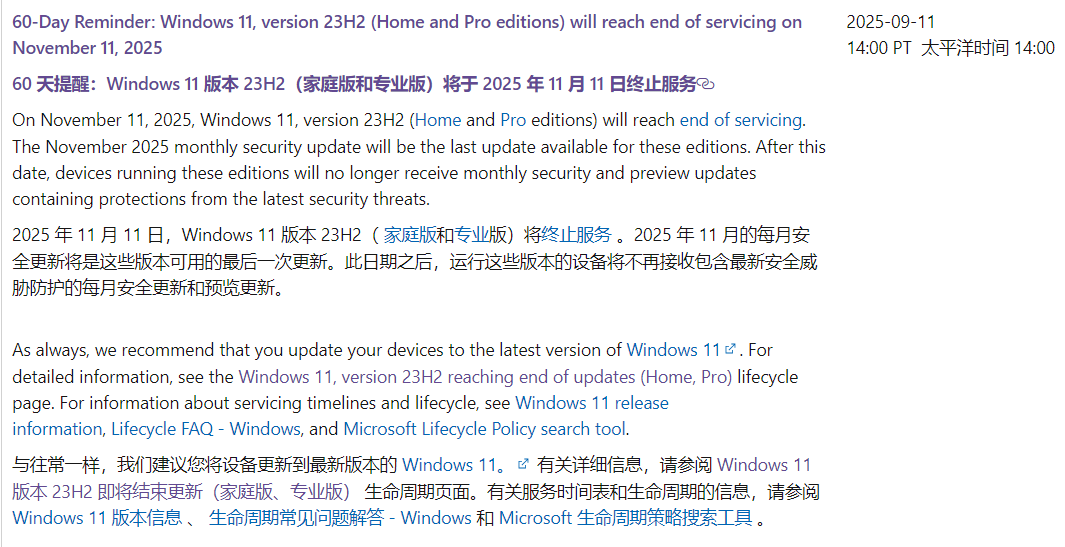Open the 家庭版 link
This screenshot has width=1065, height=547.
410,235
